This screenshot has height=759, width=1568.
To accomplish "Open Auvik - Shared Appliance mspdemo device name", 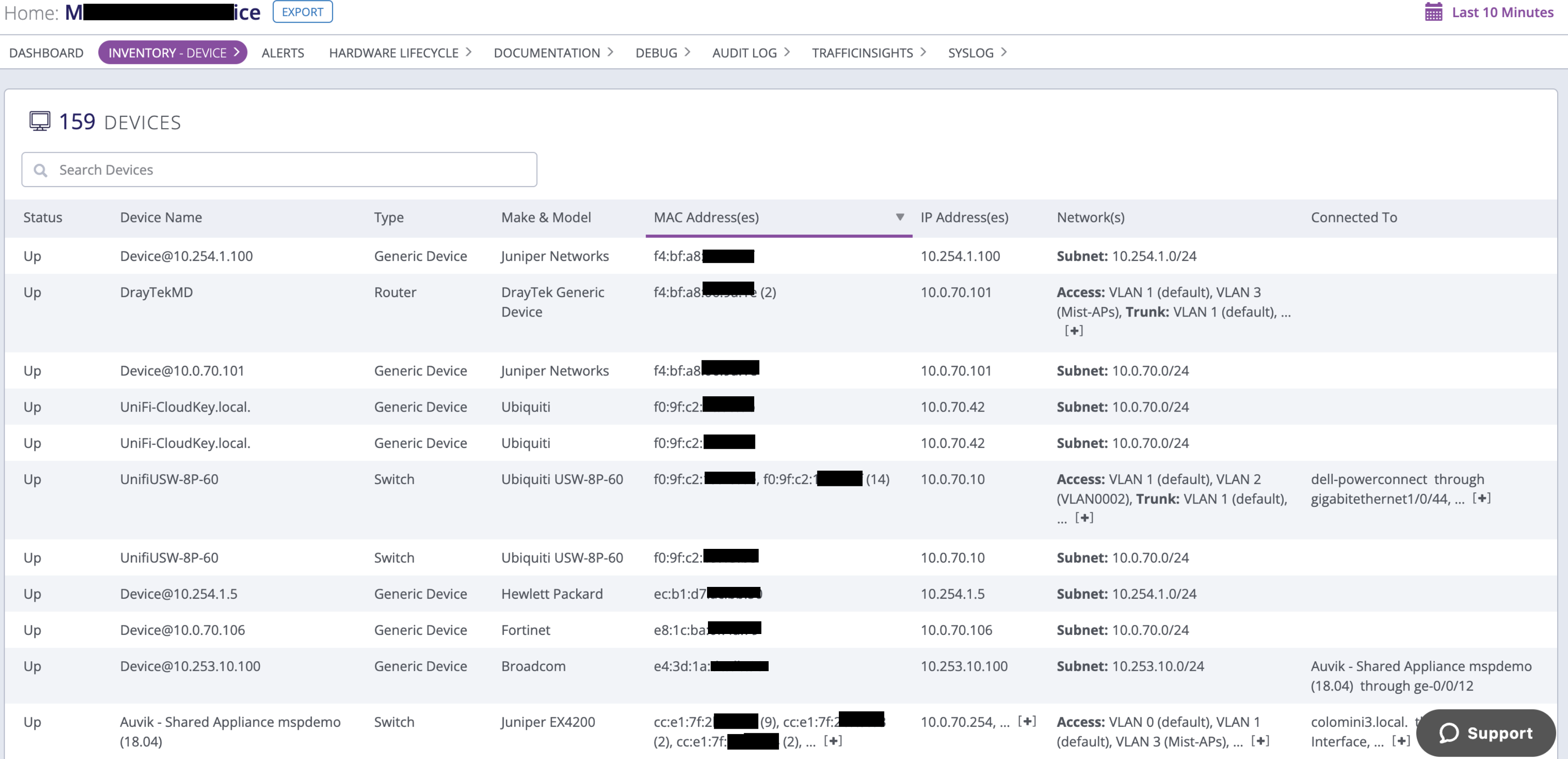I will click(230, 731).
